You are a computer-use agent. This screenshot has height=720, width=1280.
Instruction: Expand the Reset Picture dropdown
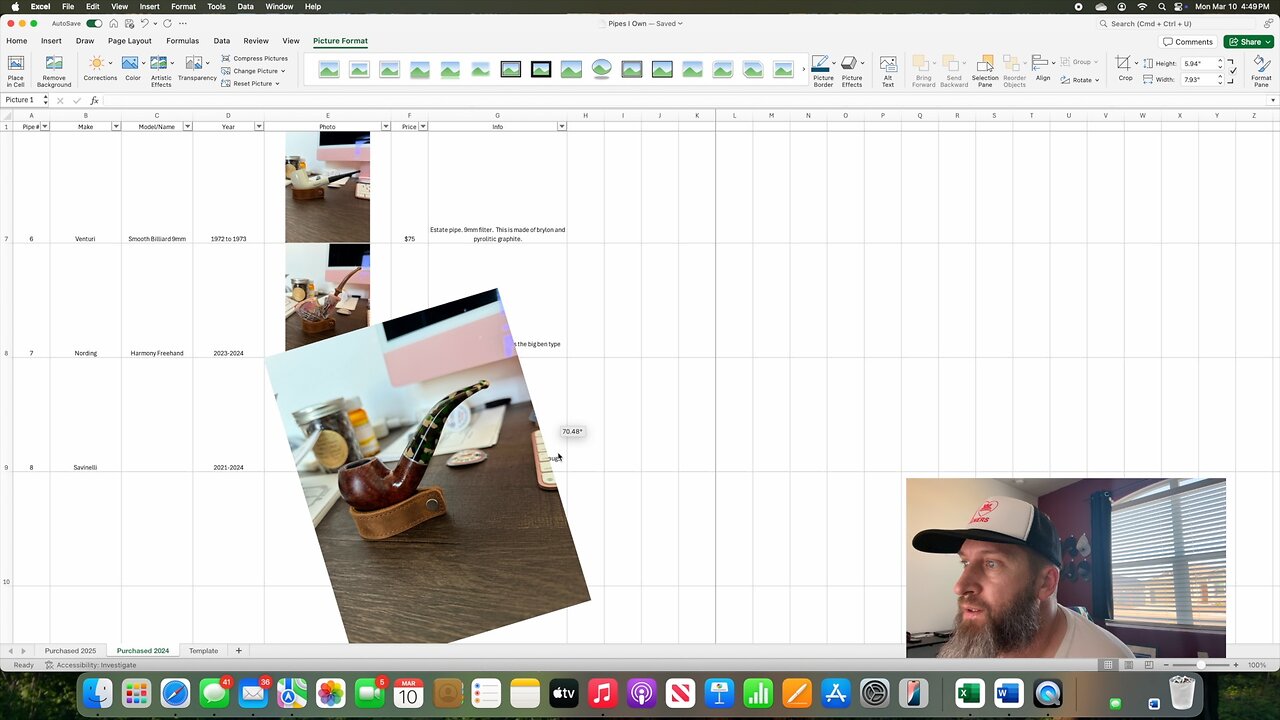[277, 84]
